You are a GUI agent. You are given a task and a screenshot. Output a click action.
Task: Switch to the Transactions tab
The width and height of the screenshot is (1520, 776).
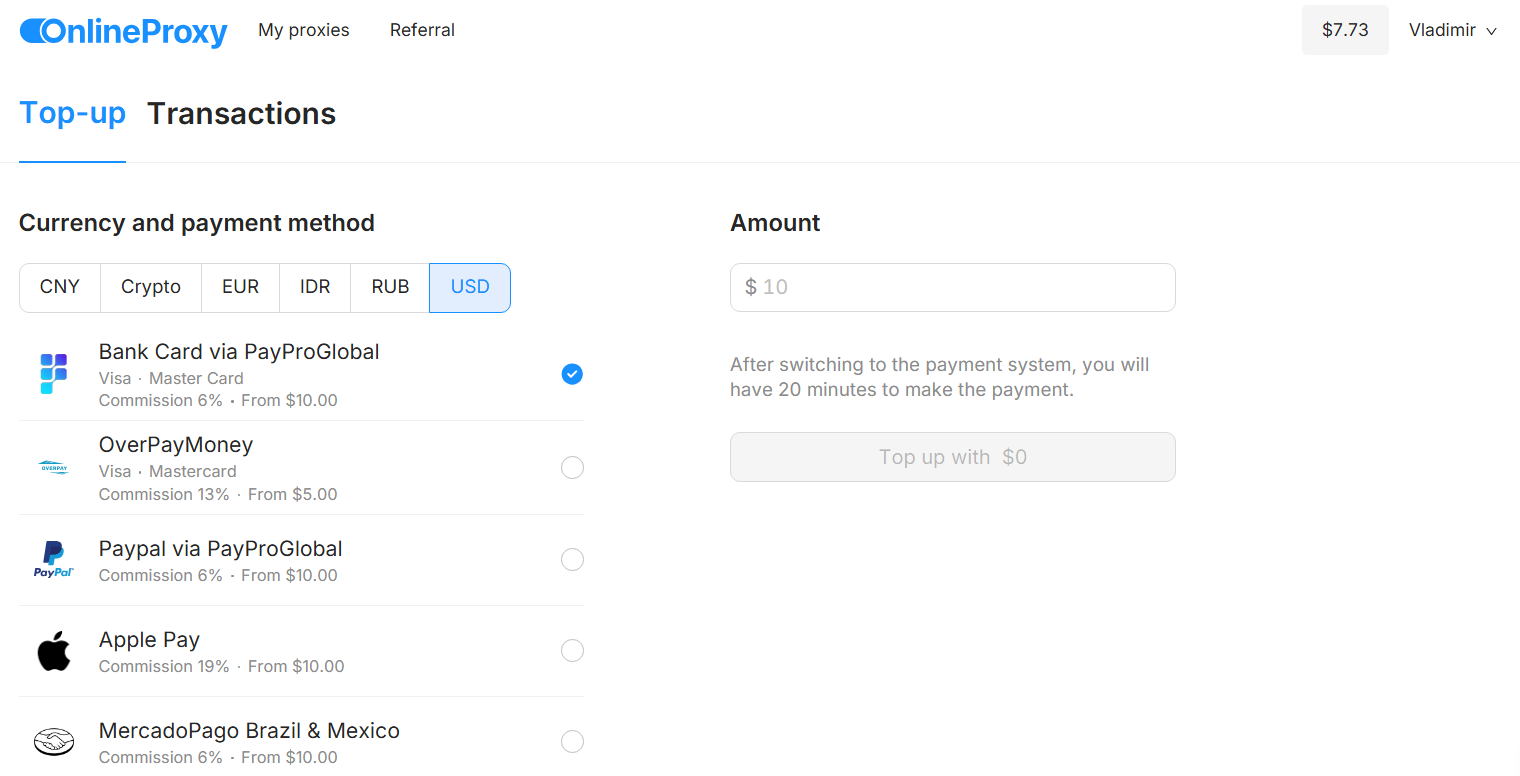(241, 114)
